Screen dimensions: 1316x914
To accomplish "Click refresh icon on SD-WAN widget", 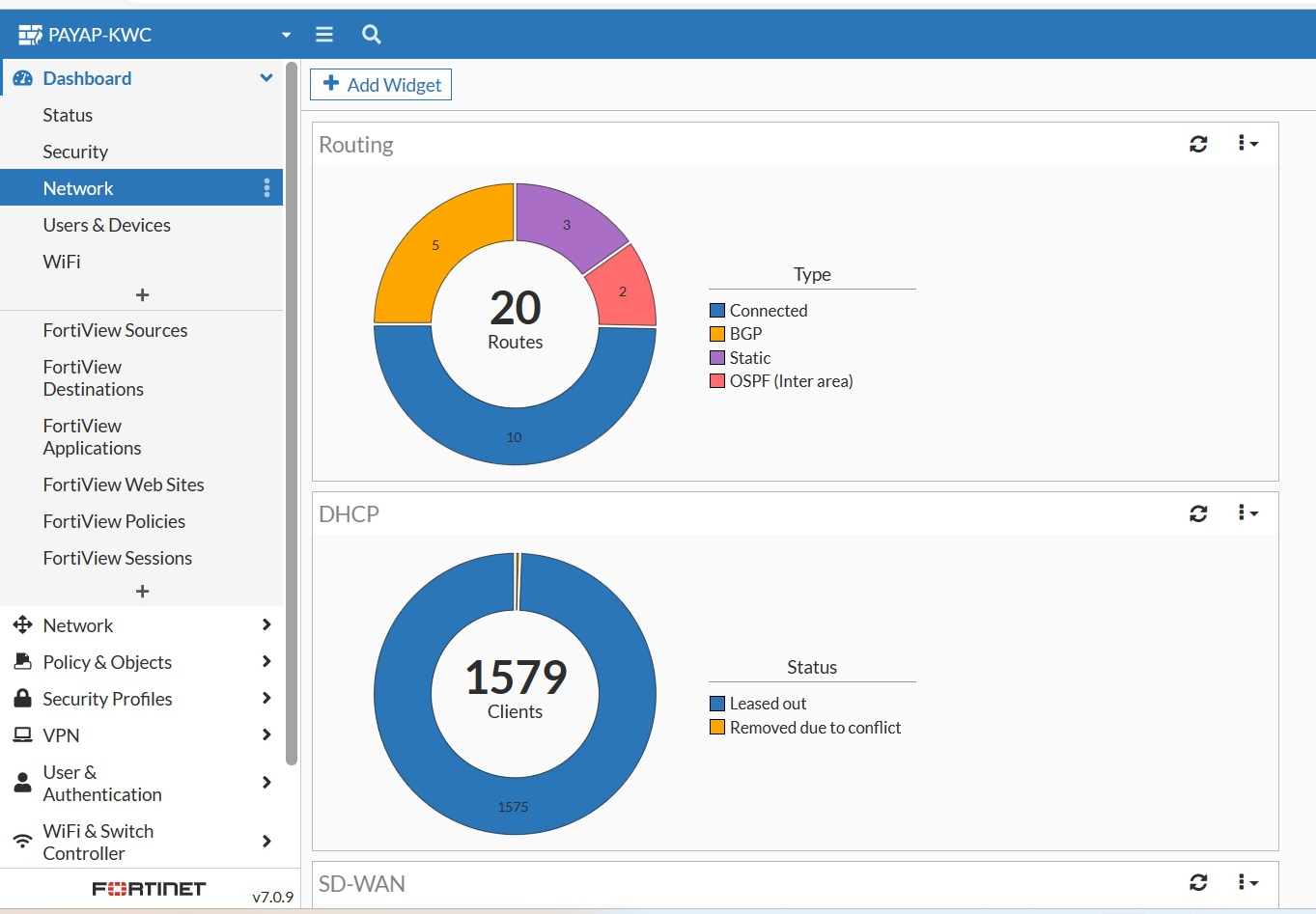I will [x=1198, y=882].
